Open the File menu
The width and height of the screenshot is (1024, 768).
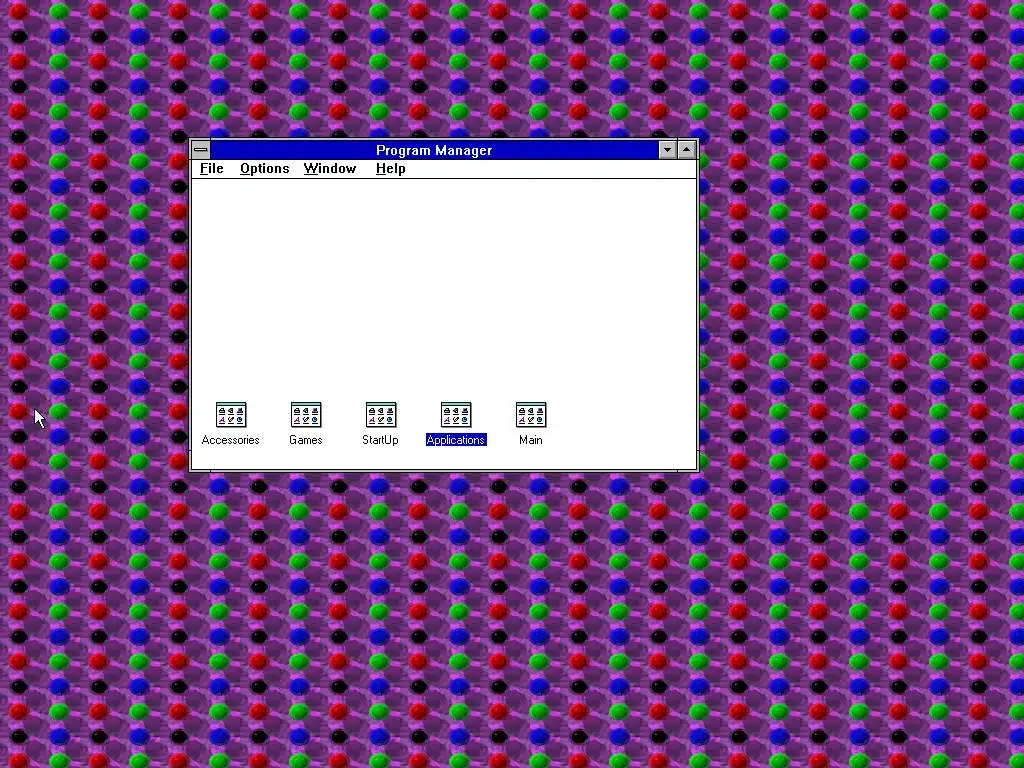tap(212, 168)
